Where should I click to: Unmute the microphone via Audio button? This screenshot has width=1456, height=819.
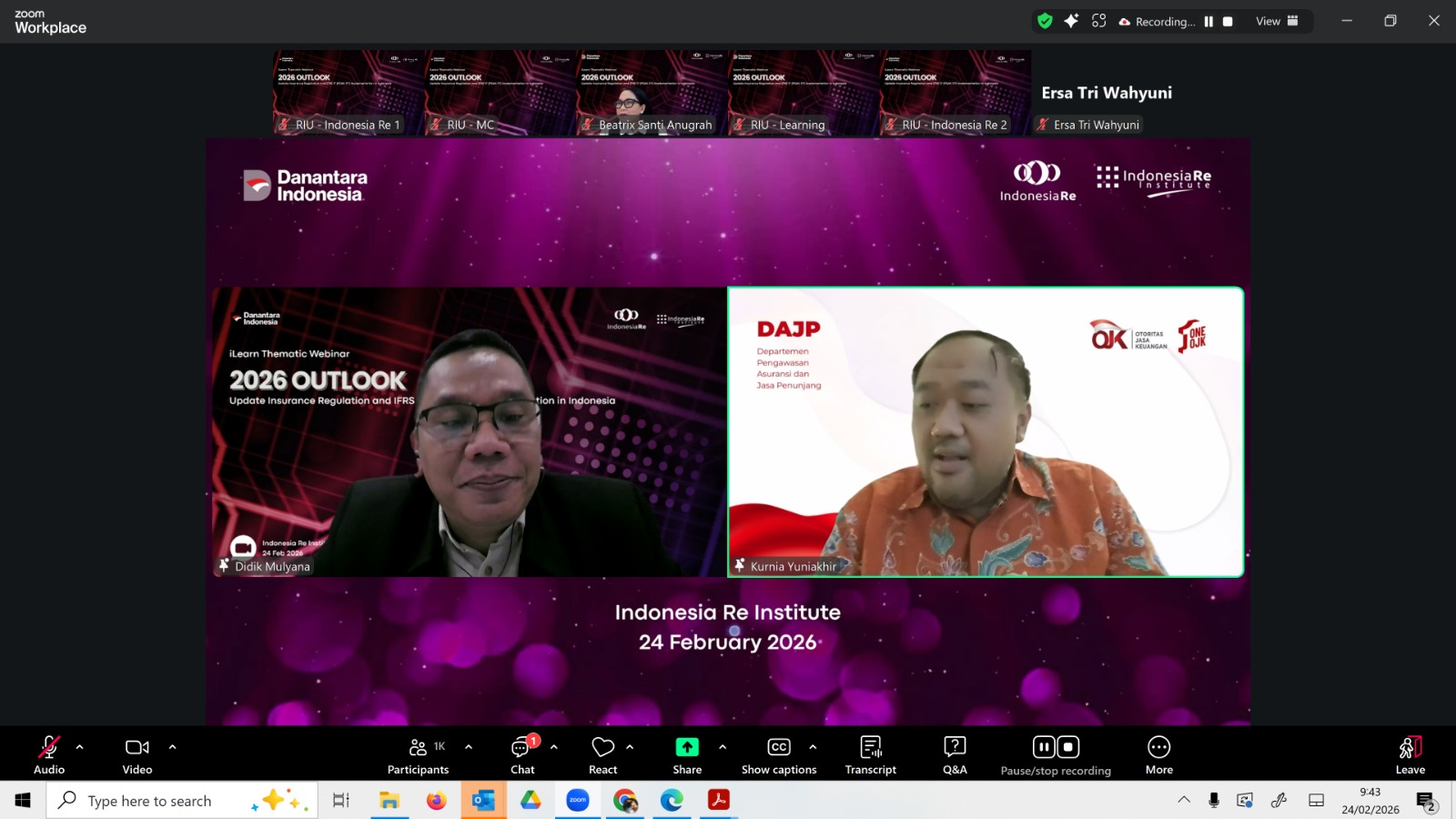tap(49, 755)
